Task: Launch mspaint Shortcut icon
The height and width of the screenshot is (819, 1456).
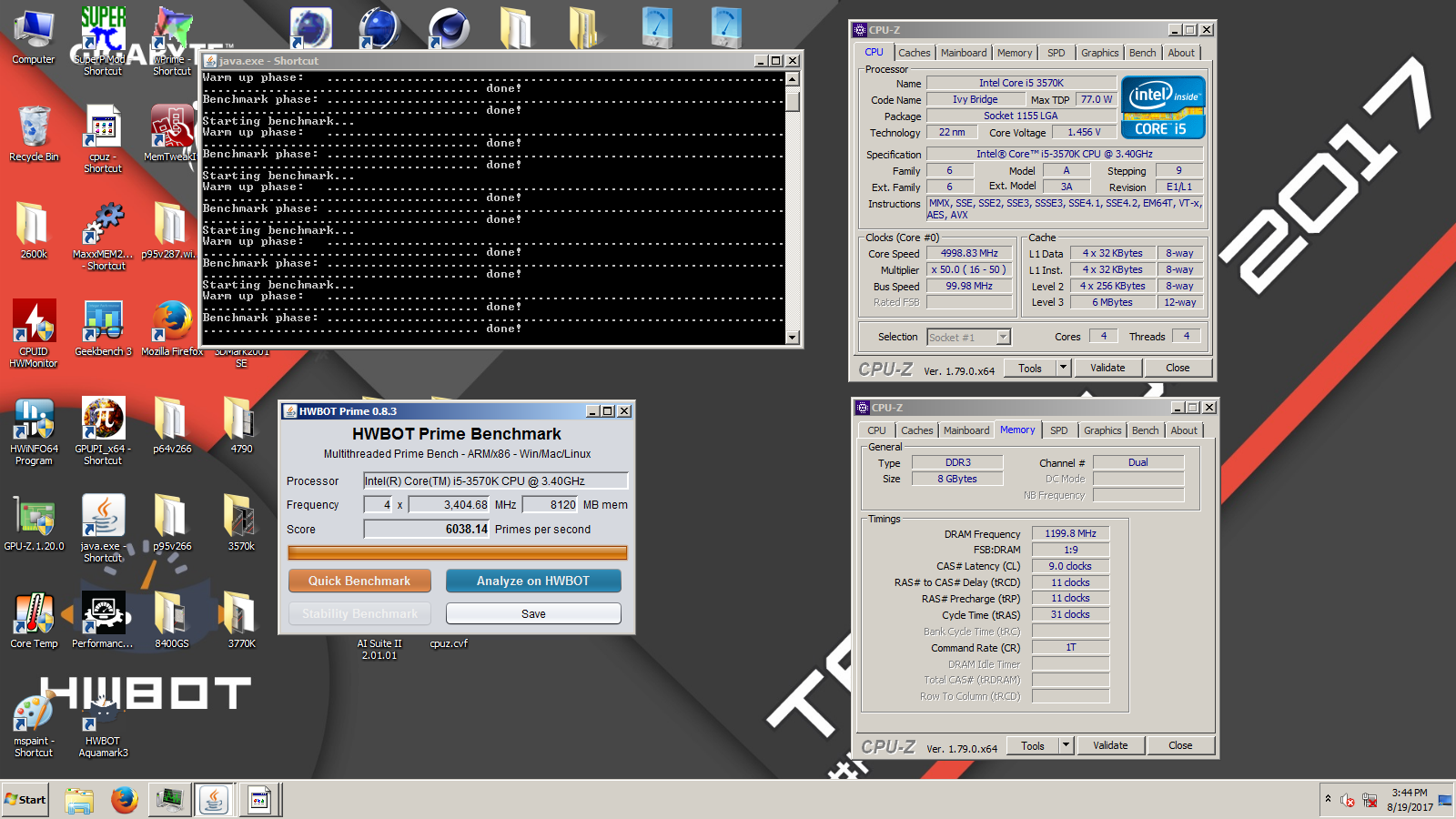Action: (34, 724)
